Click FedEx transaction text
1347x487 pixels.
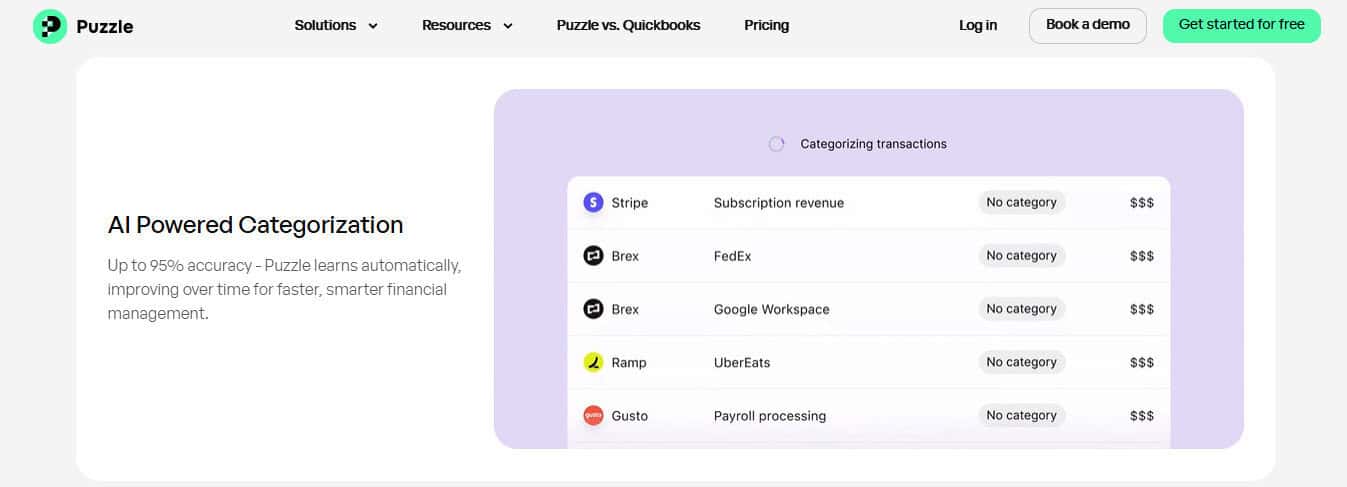pos(732,256)
